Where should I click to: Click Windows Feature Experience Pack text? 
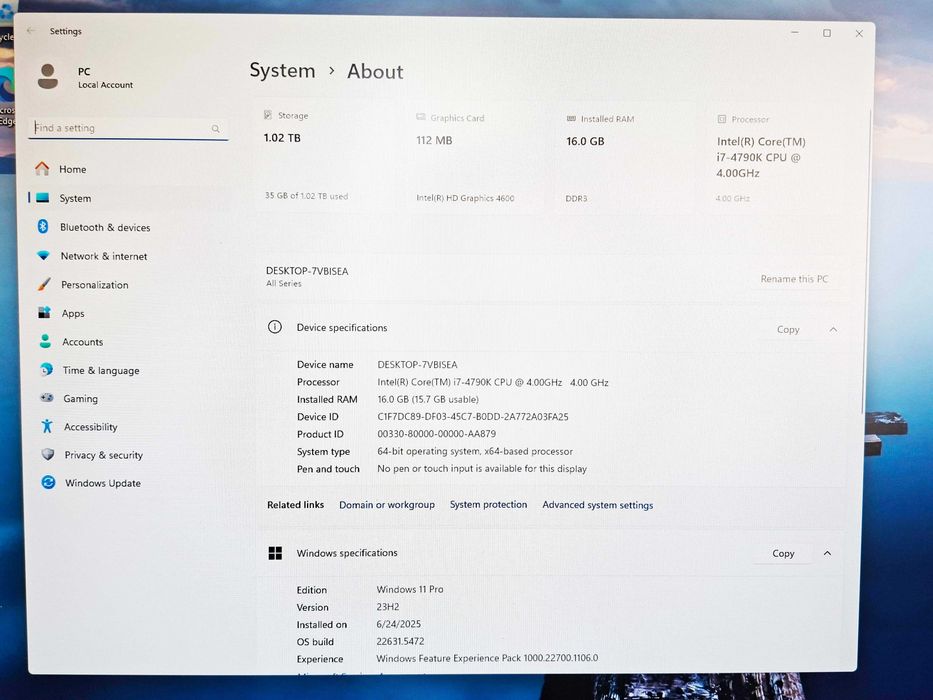487,658
